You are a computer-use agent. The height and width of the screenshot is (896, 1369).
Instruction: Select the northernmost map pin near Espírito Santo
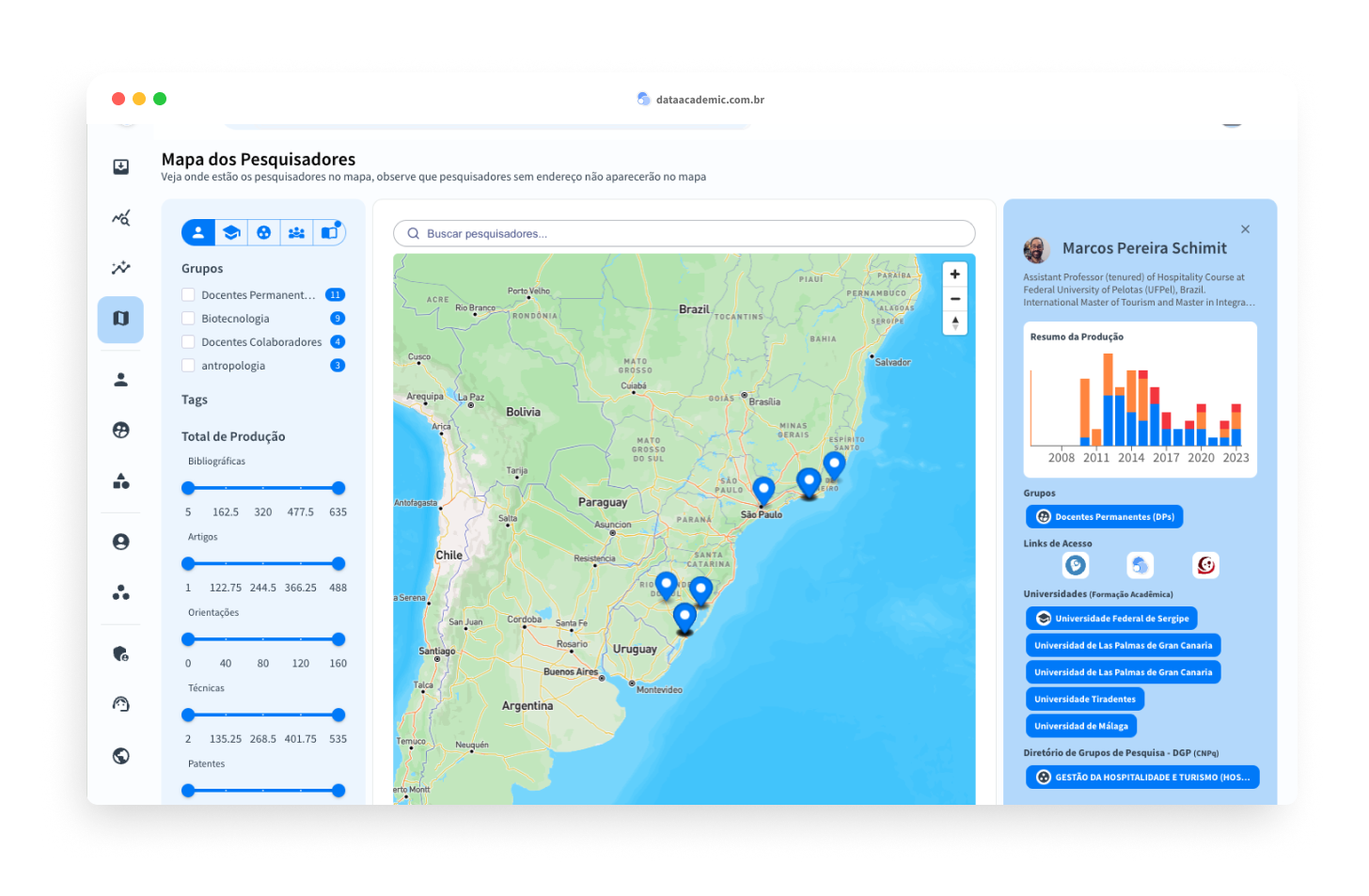tap(834, 465)
